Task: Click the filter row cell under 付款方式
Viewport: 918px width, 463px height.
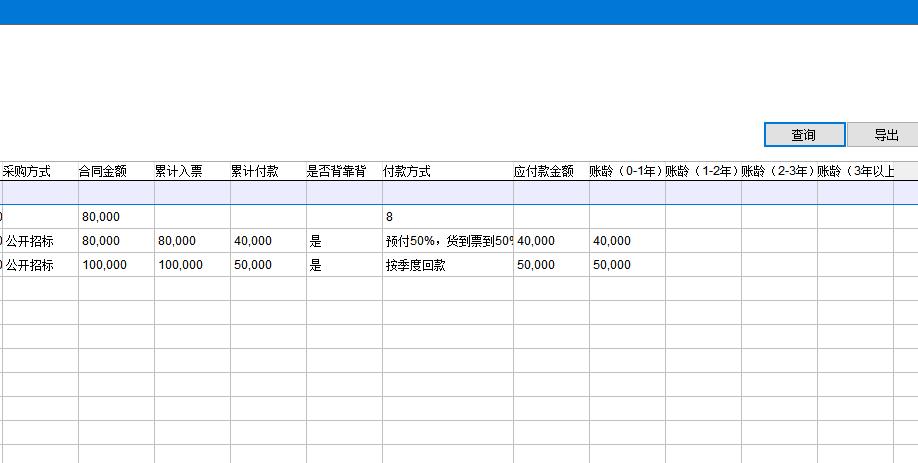Action: [x=447, y=192]
